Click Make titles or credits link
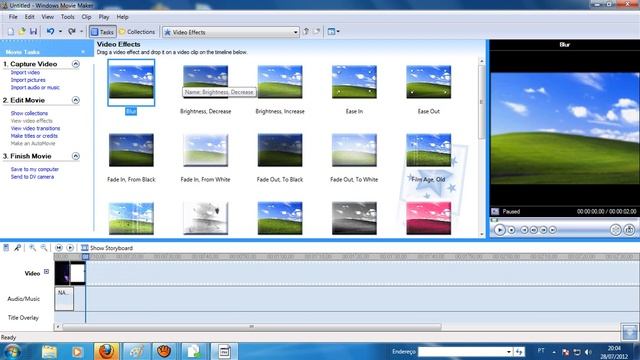 34,136
